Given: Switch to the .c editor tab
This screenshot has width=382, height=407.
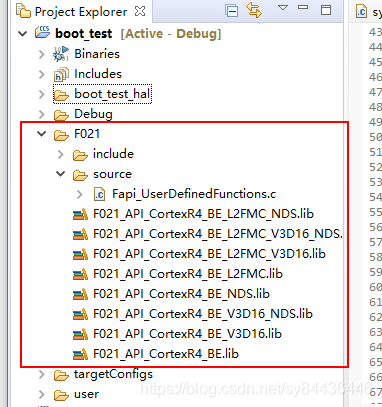Looking at the screenshot, I should [x=368, y=12].
